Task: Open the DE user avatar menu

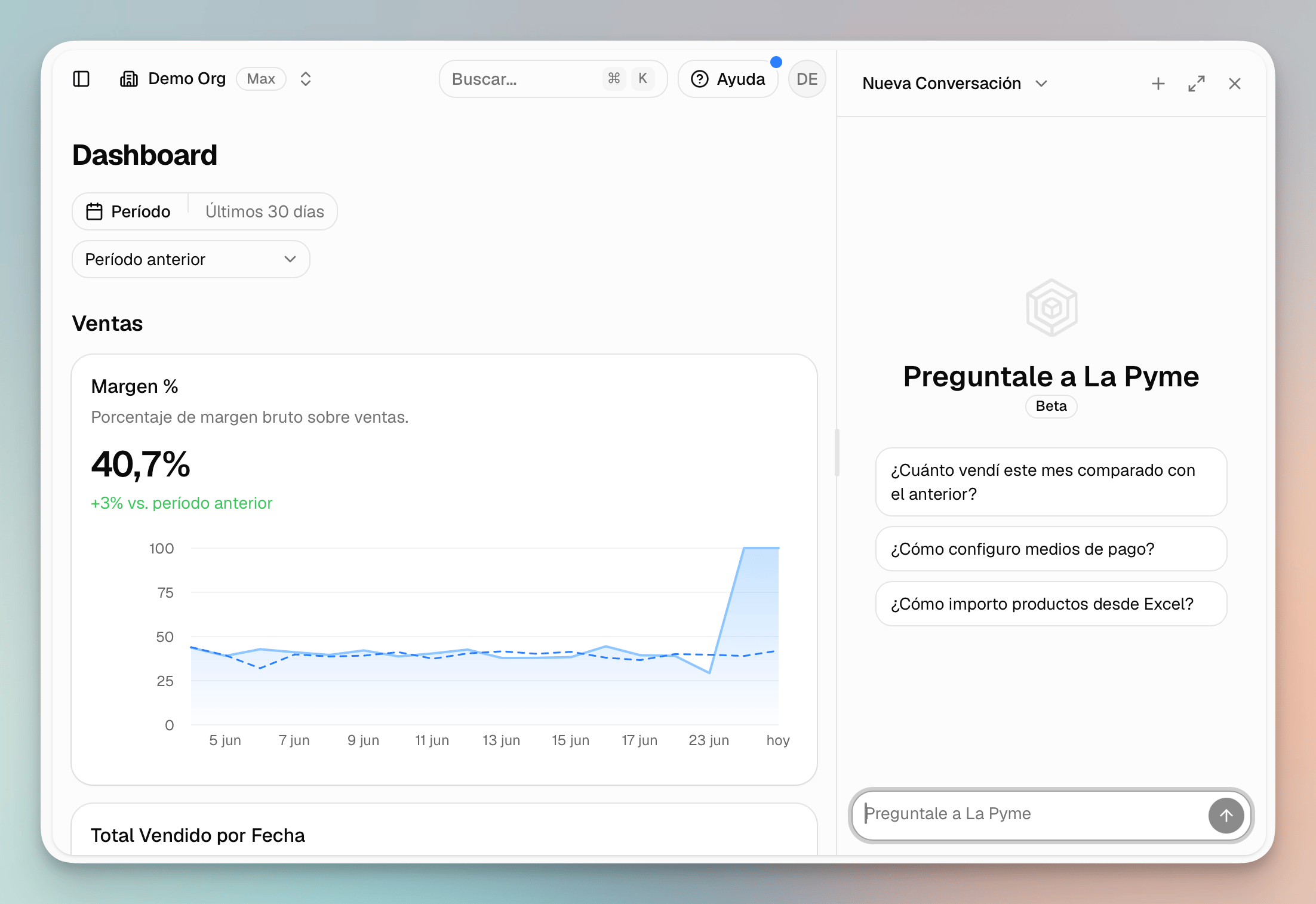Action: (x=807, y=79)
